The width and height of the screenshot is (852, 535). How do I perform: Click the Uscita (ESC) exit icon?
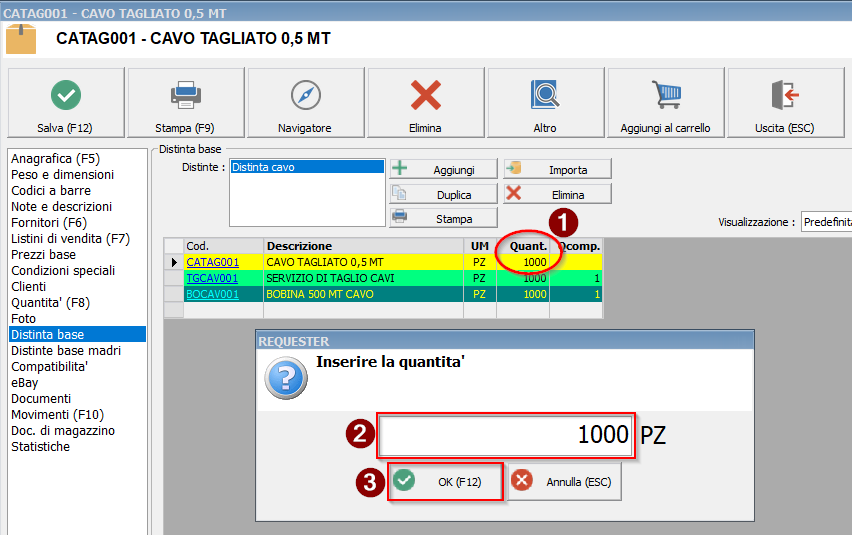pyautogui.click(x=785, y=95)
